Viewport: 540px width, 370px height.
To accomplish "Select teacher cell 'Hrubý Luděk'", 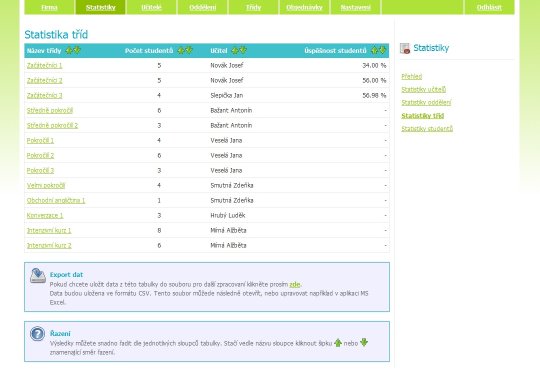I will 228,216.
